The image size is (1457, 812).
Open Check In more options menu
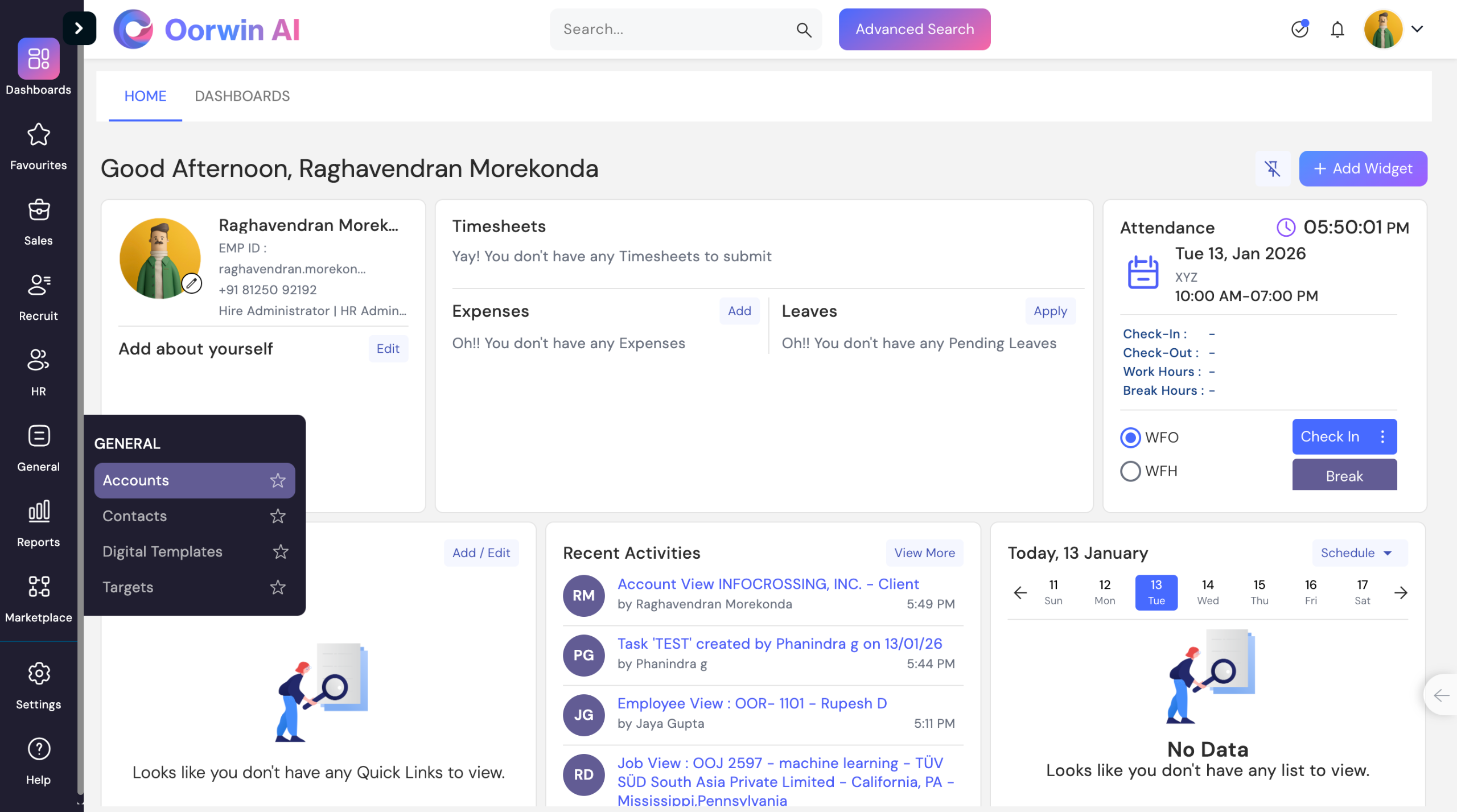[x=1382, y=436]
